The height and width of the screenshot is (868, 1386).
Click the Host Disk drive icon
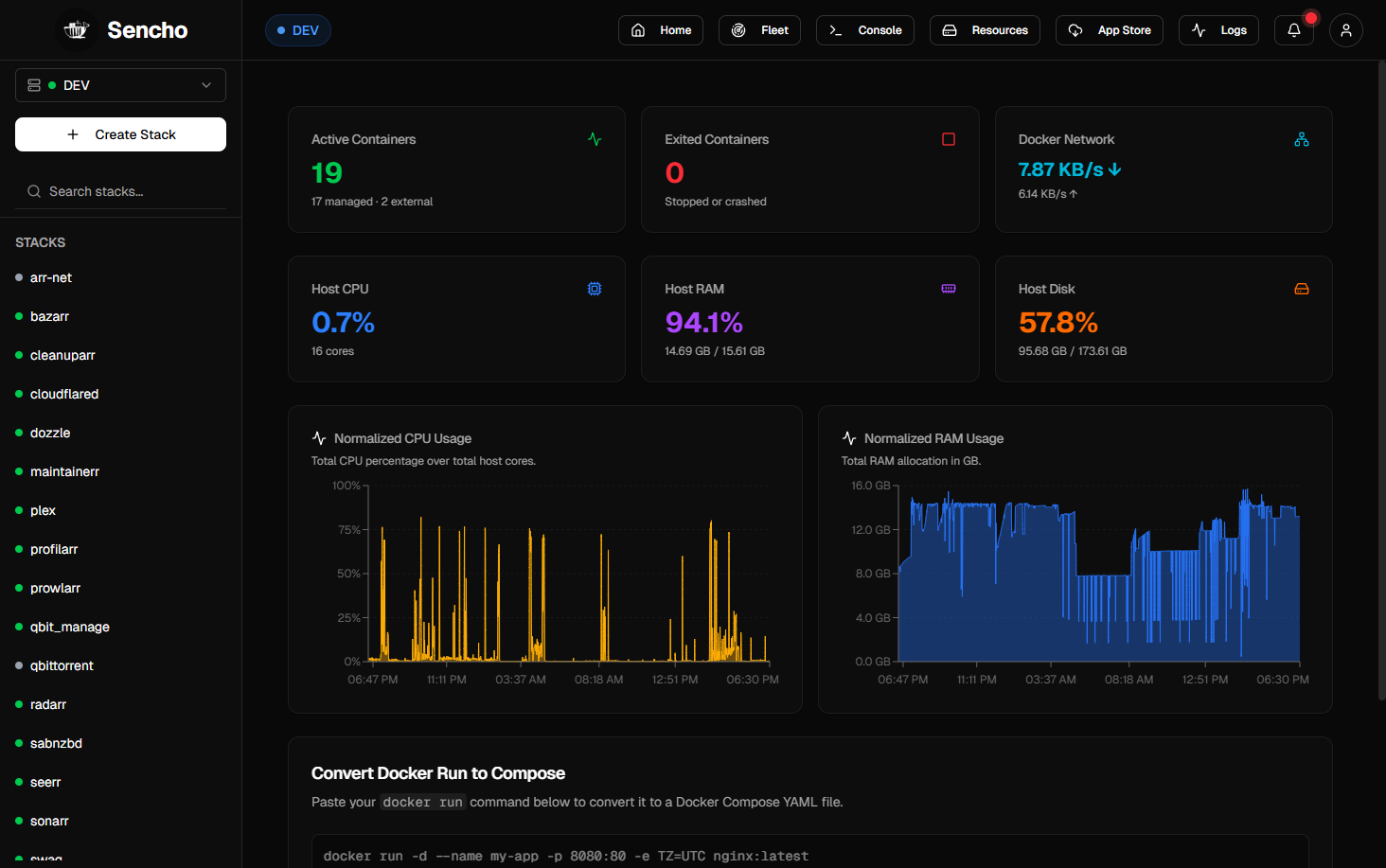(1302, 289)
